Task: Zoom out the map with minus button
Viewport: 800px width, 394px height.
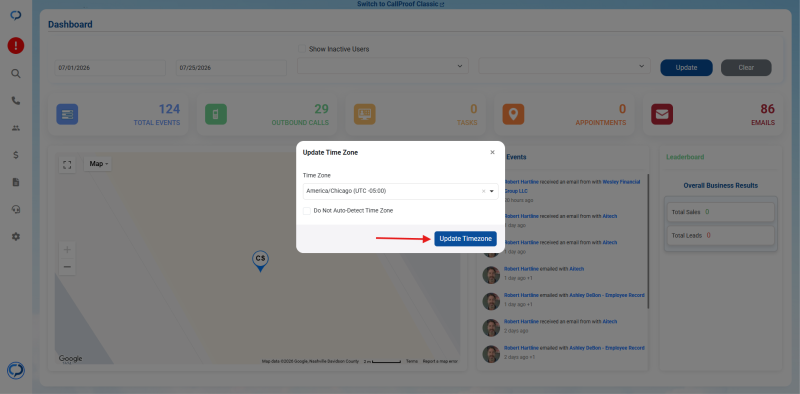Action: point(67,267)
